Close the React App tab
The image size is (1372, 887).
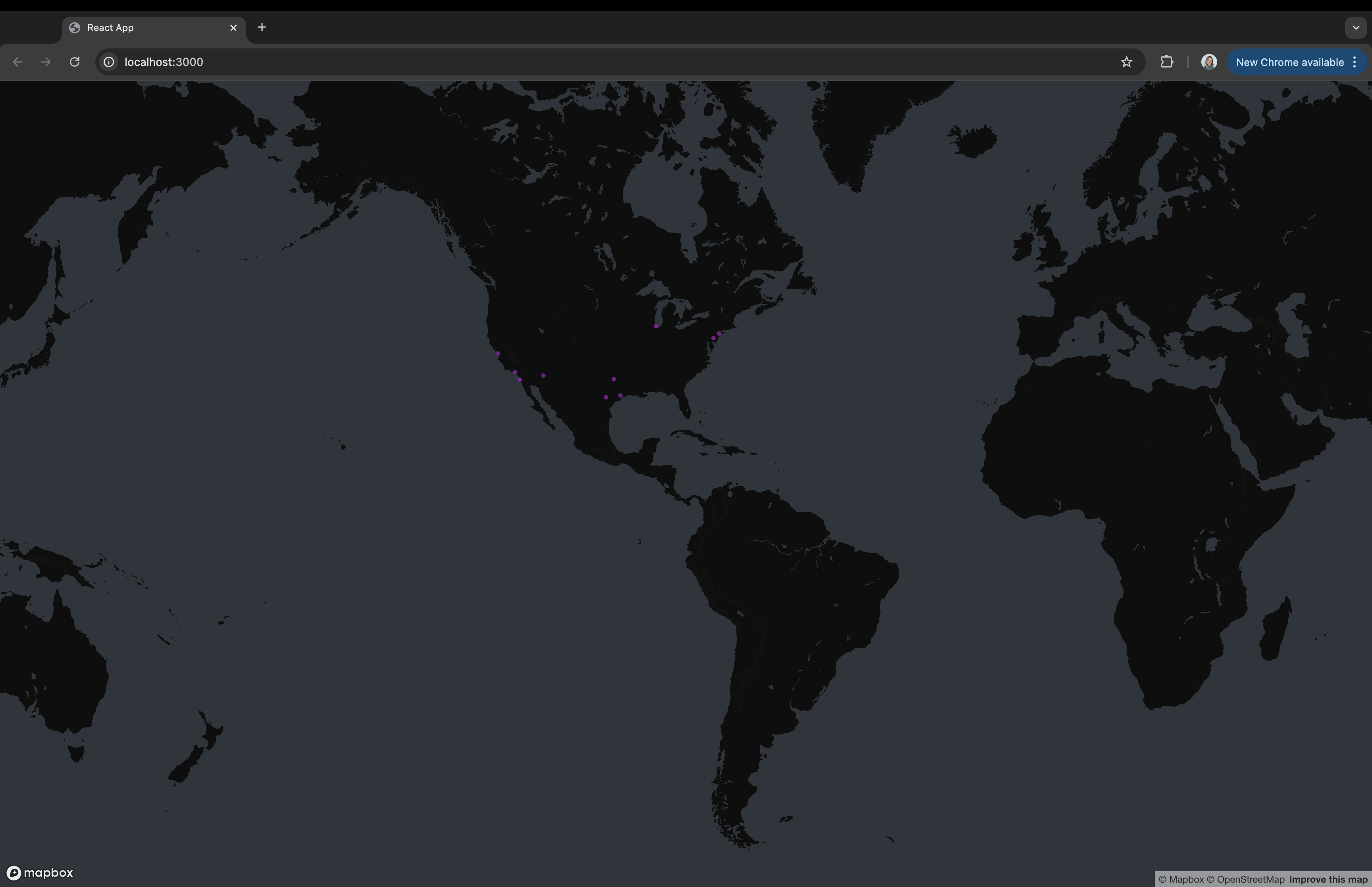coord(234,27)
